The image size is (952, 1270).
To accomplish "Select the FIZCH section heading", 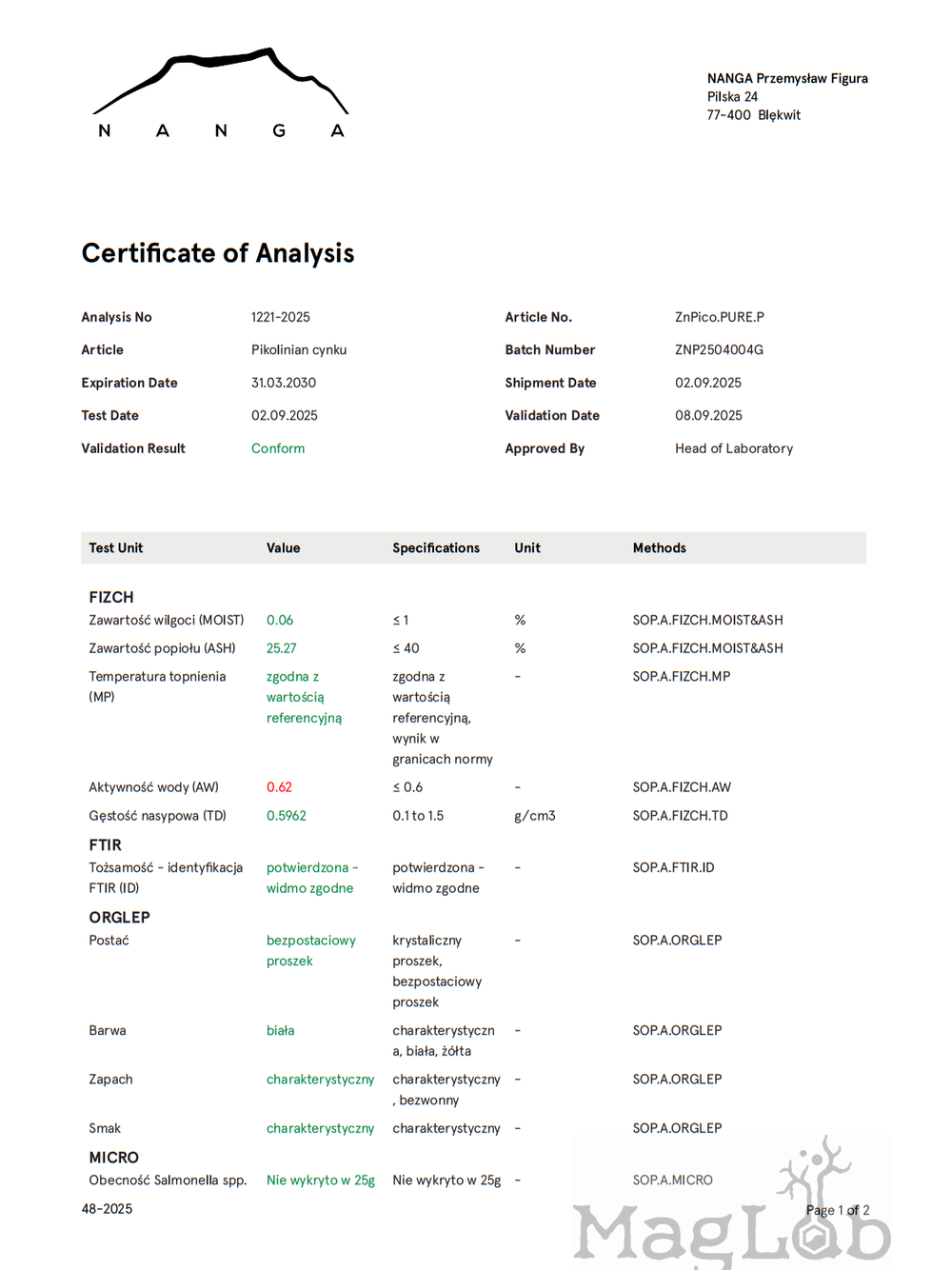I will [111, 598].
